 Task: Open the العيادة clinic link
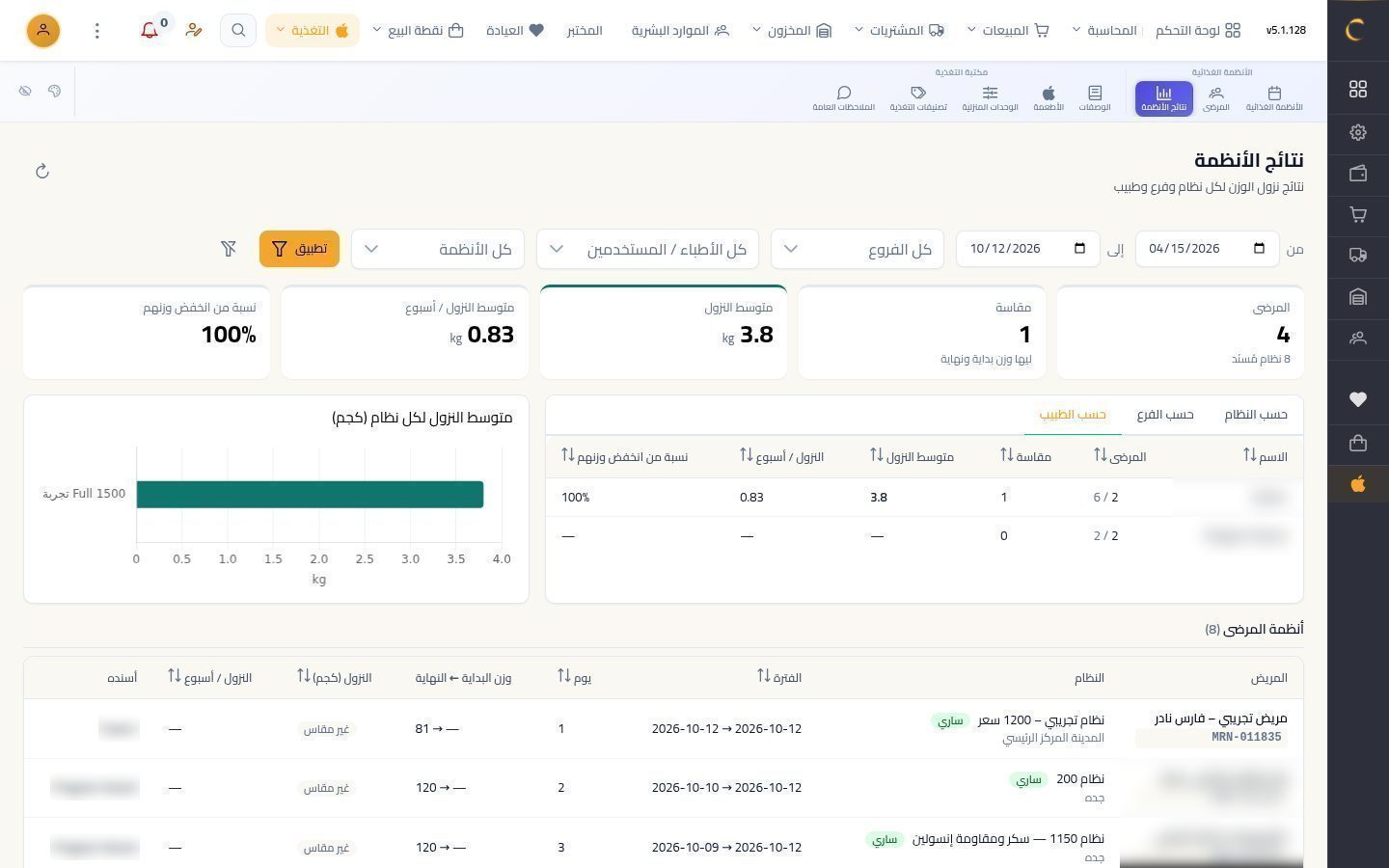point(515,31)
